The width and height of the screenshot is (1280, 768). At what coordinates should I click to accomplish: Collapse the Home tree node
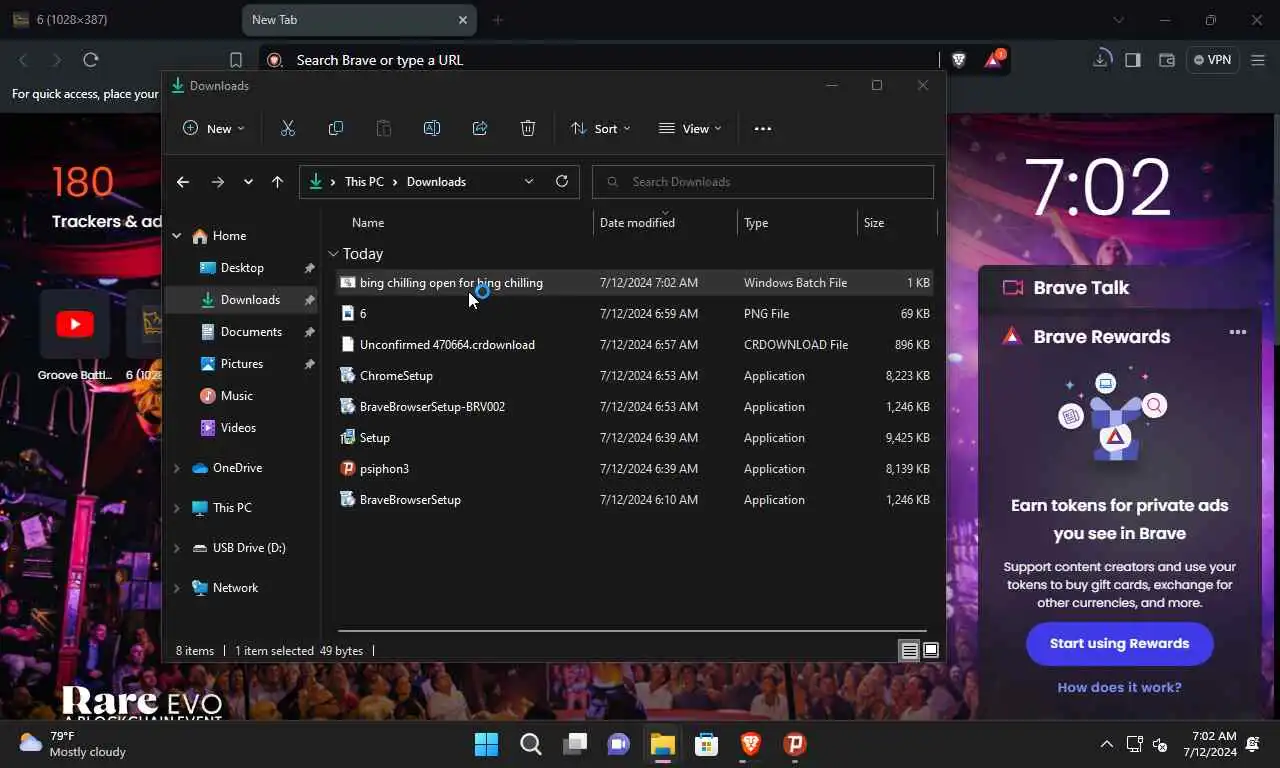pyautogui.click(x=177, y=236)
